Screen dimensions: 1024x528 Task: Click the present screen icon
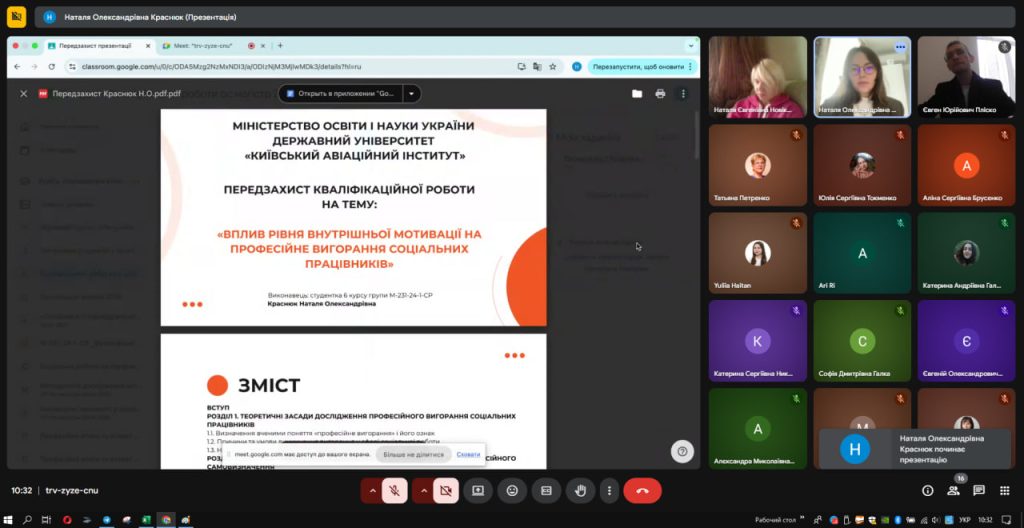[x=478, y=491]
